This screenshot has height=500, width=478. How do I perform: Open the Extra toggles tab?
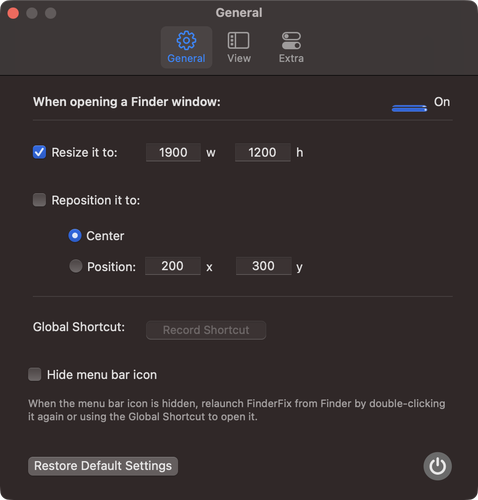291,47
